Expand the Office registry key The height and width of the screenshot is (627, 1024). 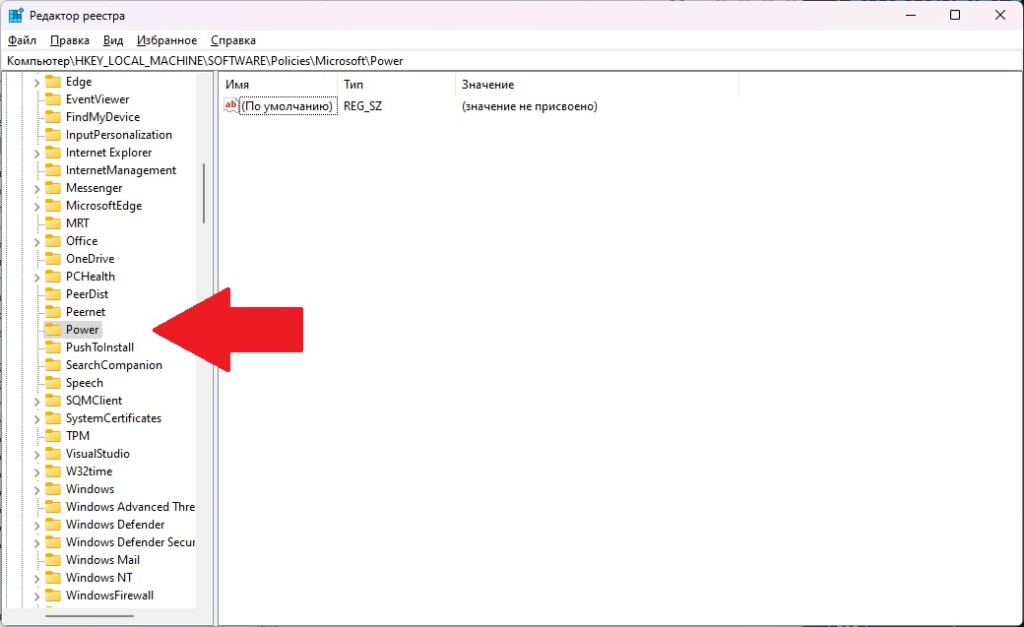coord(37,241)
